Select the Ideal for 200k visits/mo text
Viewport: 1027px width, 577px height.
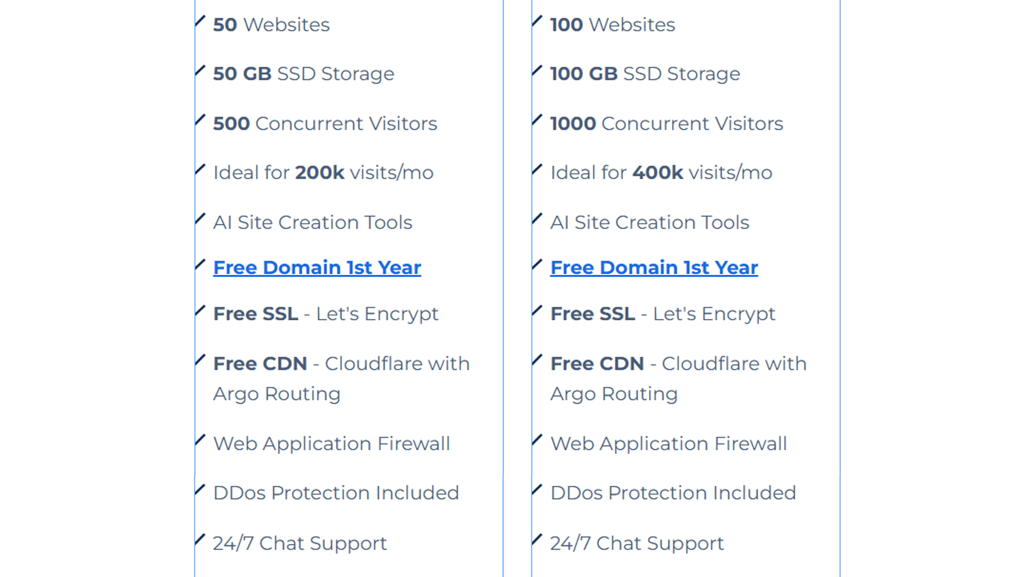click(x=323, y=173)
